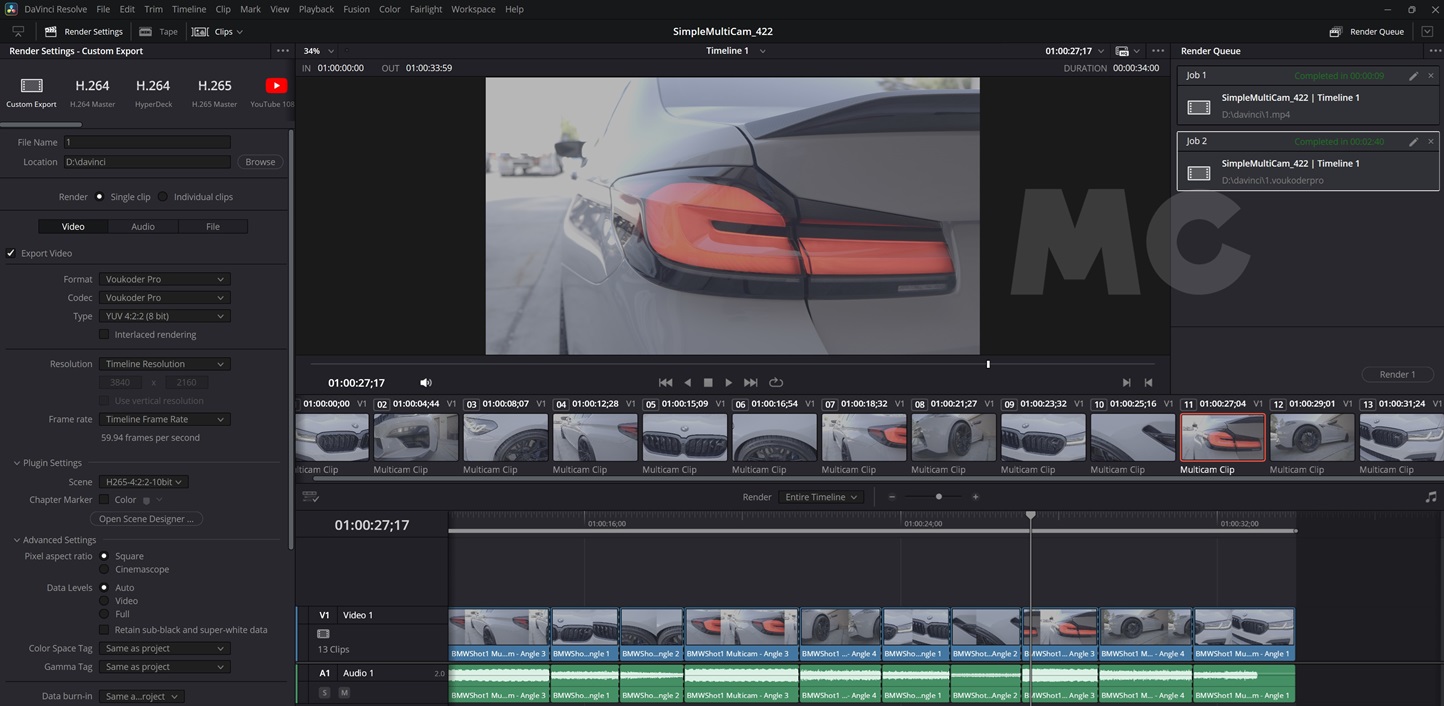Edit Job 2 with pencil icon
Viewport: 1444px width, 706px height.
1413,142
